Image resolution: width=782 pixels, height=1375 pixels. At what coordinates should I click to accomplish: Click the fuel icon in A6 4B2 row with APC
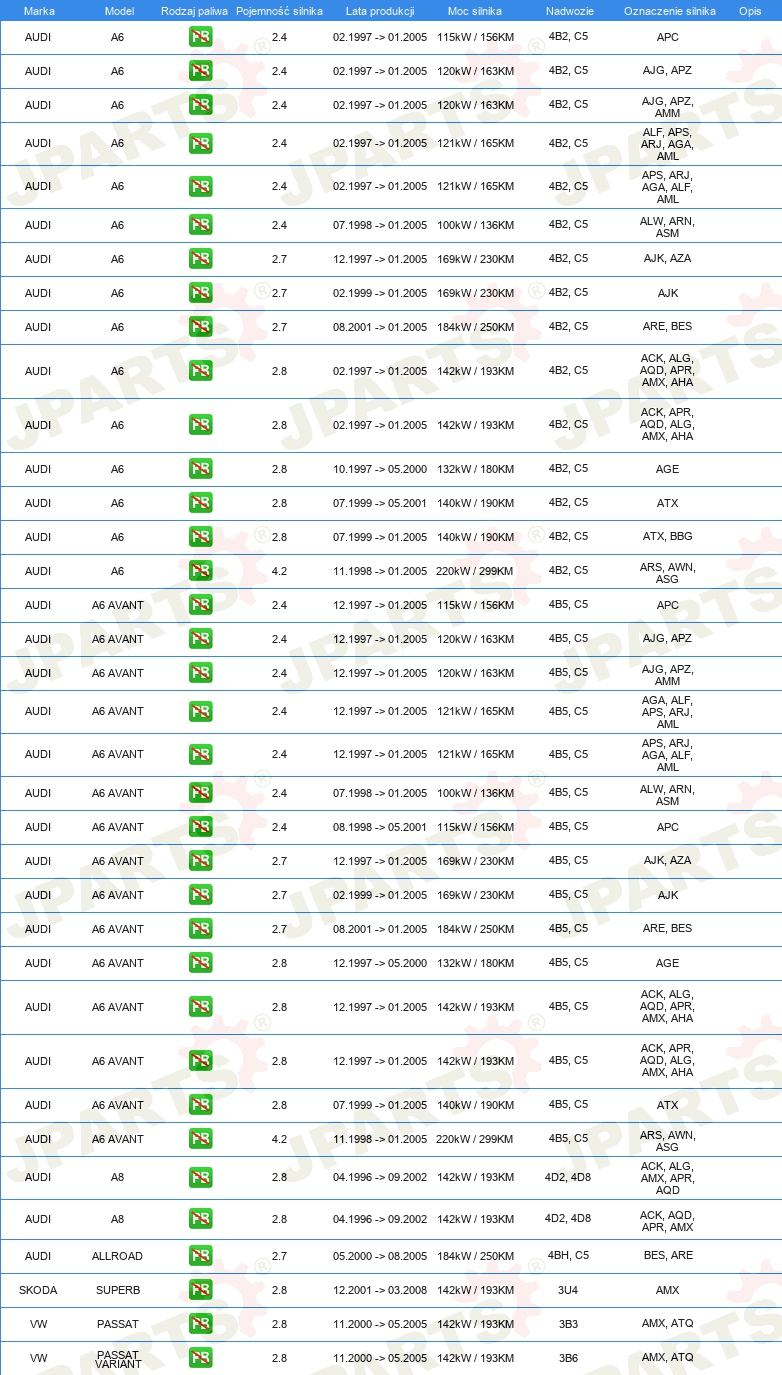(201, 37)
